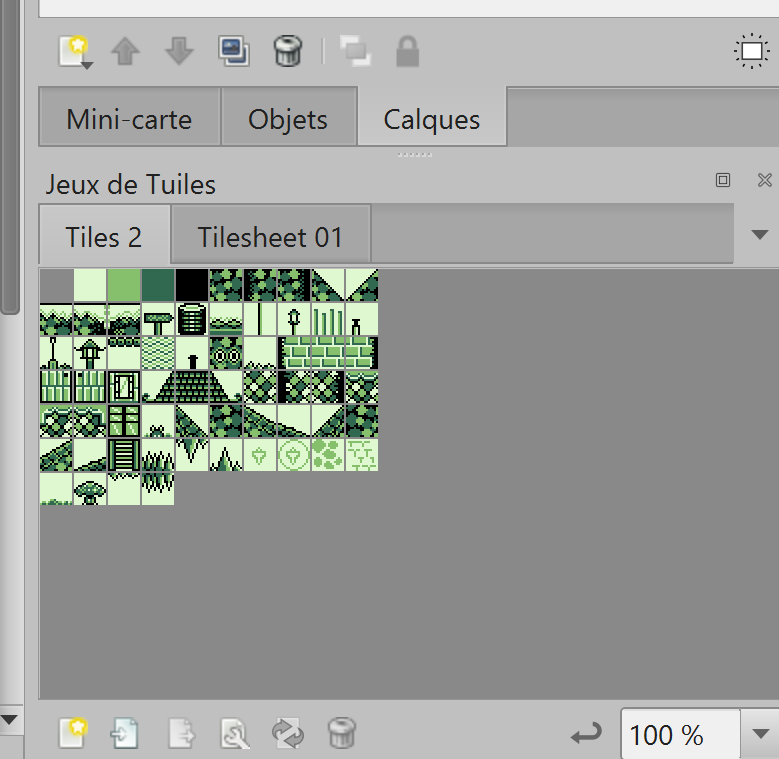The height and width of the screenshot is (759, 779).
Task: Select the black tile in first row
Action: pyautogui.click(x=192, y=285)
